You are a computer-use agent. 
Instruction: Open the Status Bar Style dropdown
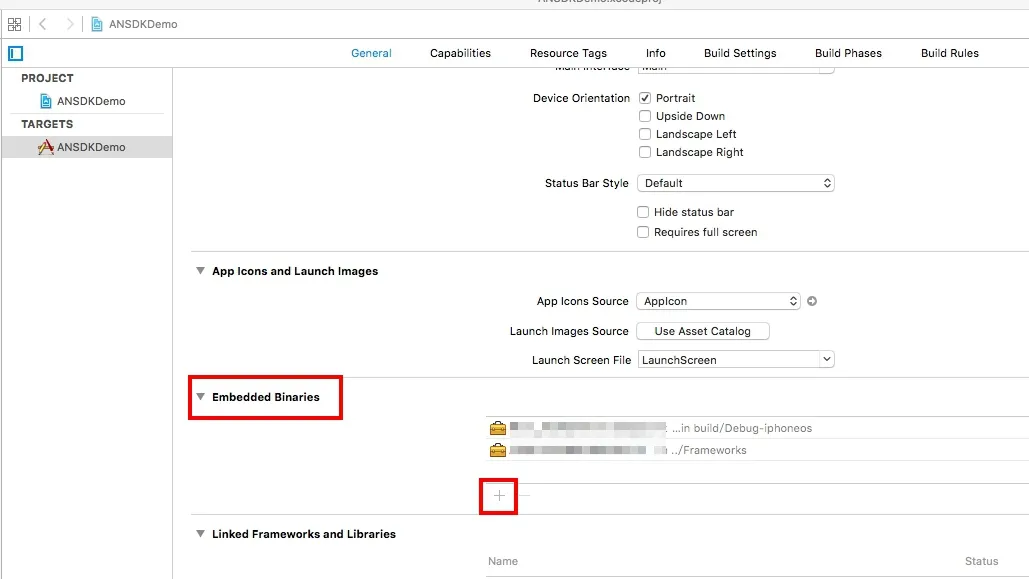(736, 183)
